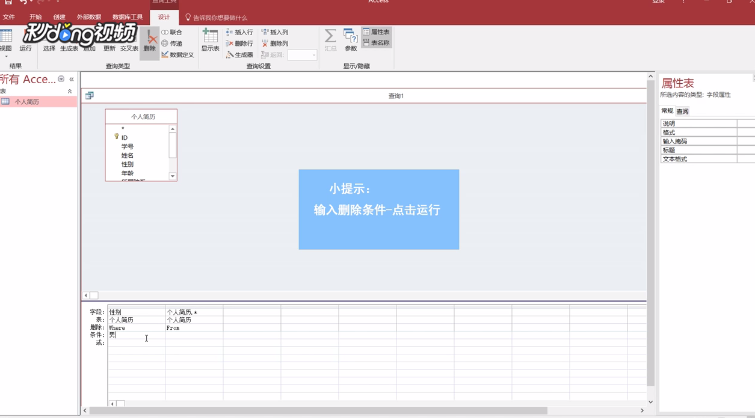Open the 创建 create tab
The height and width of the screenshot is (418, 755).
pos(59,17)
